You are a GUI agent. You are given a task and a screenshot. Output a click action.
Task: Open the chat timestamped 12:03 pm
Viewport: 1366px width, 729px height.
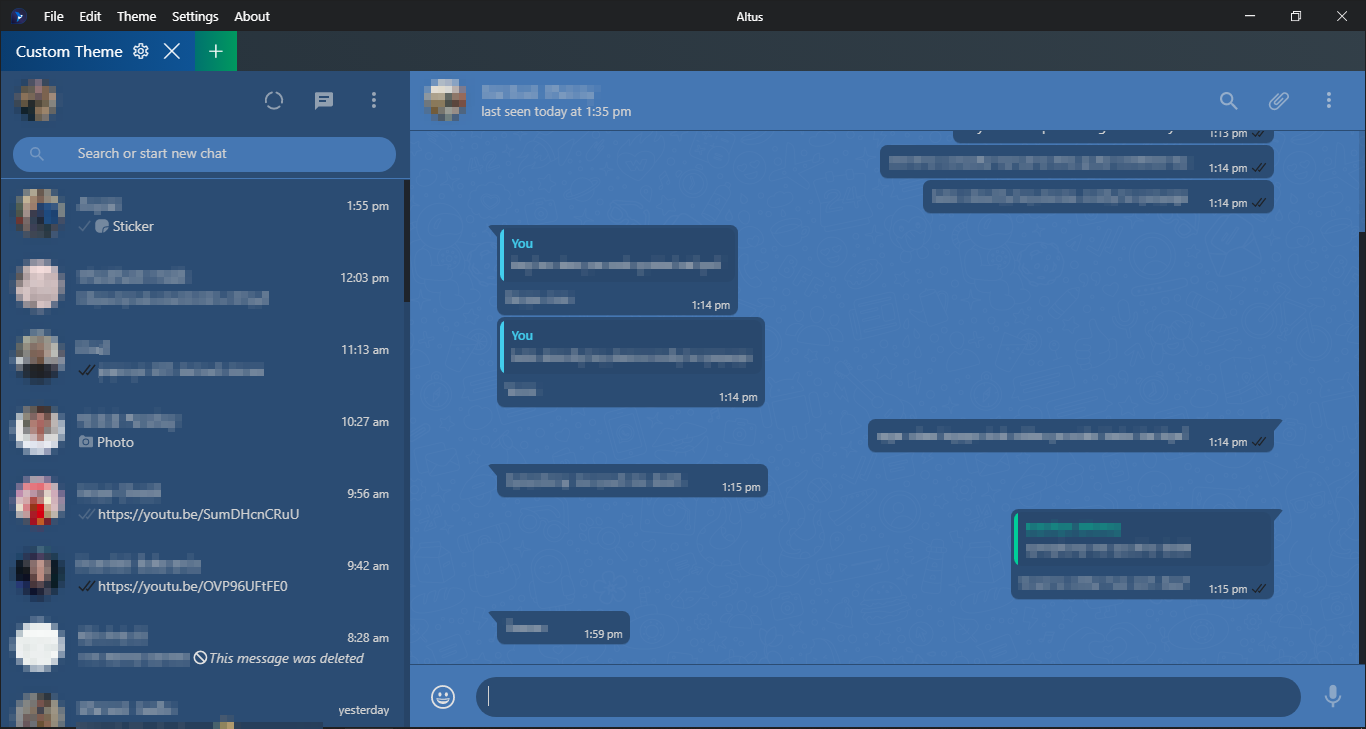pyautogui.click(x=202, y=288)
